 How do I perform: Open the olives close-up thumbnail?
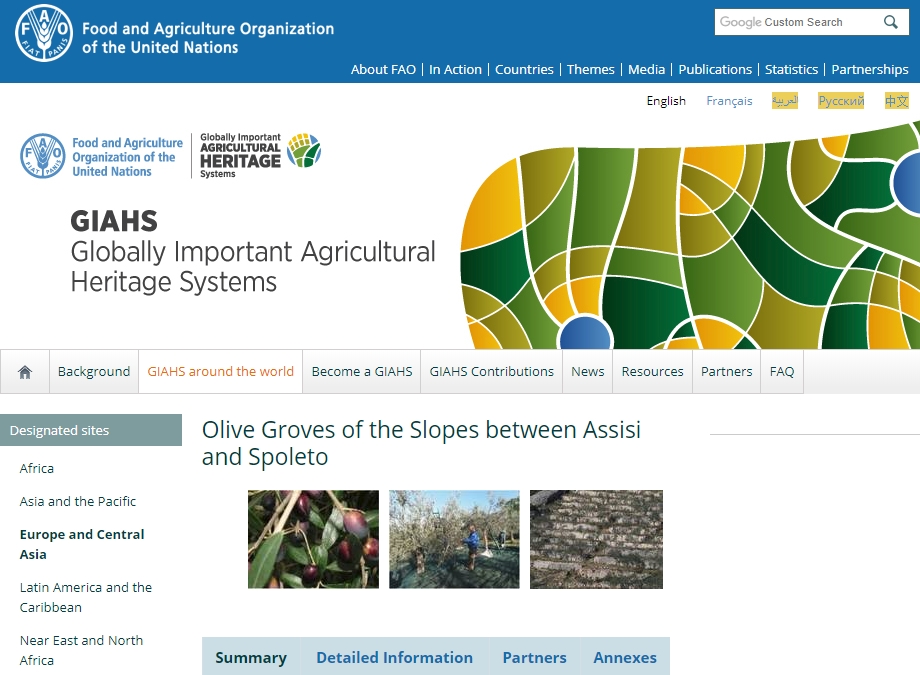313,539
